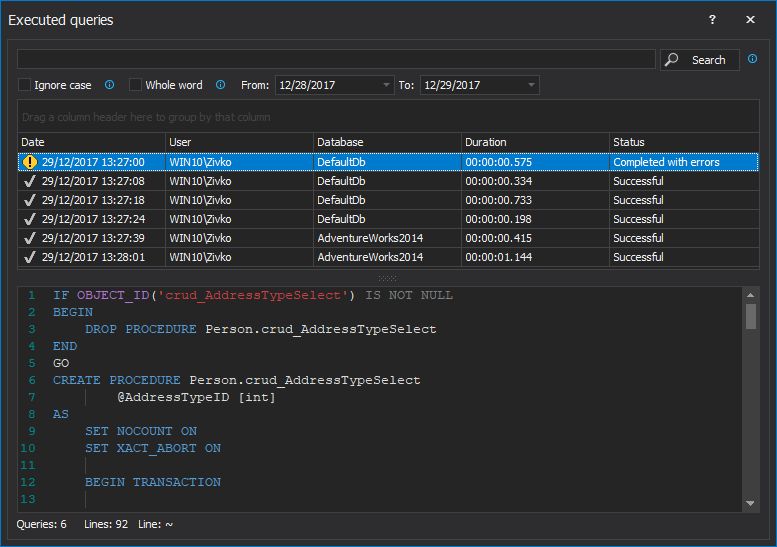777x547 pixels.
Task: Enable the Whole word checkbox
Action: [x=136, y=85]
